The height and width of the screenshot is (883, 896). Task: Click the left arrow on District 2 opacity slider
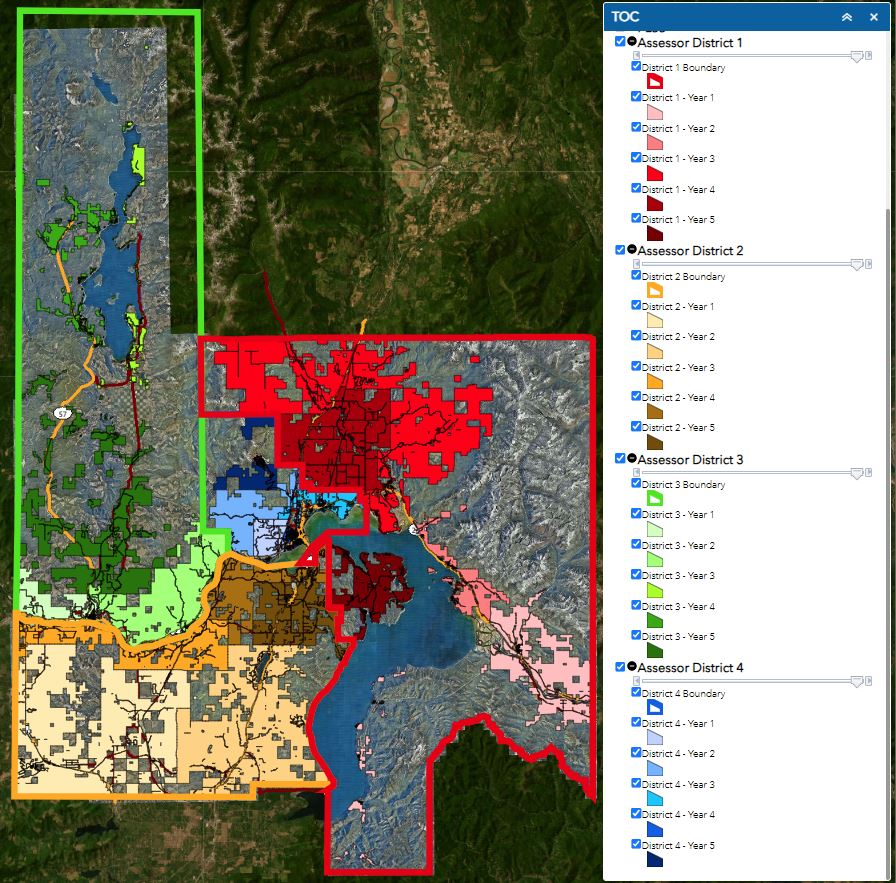point(636,265)
